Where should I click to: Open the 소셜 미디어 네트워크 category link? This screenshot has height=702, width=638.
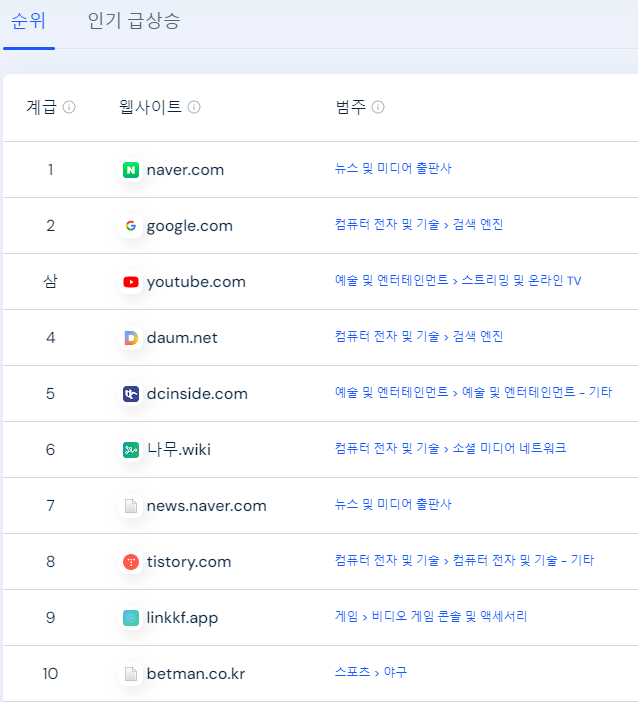pos(509,448)
